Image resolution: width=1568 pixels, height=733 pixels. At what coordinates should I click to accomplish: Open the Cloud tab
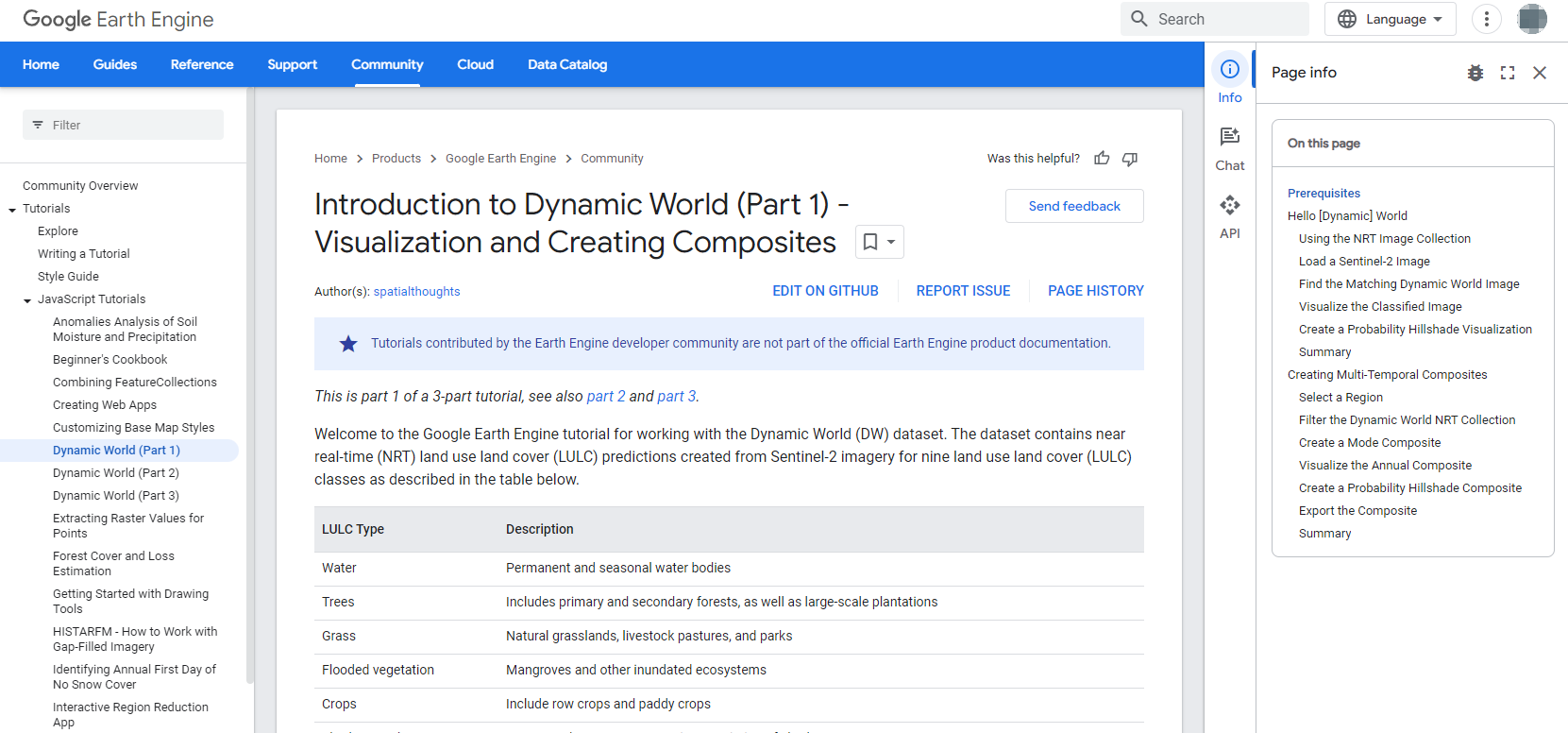point(476,64)
